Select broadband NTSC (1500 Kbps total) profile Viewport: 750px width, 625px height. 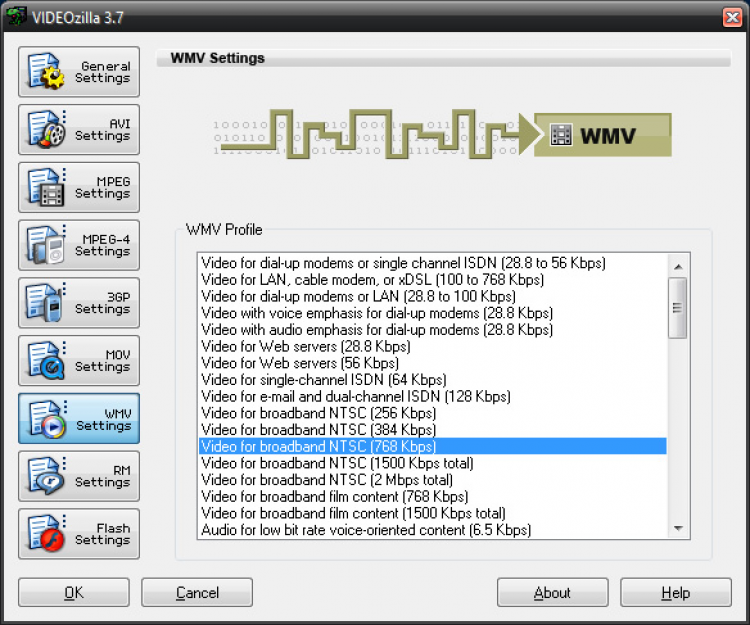432,463
